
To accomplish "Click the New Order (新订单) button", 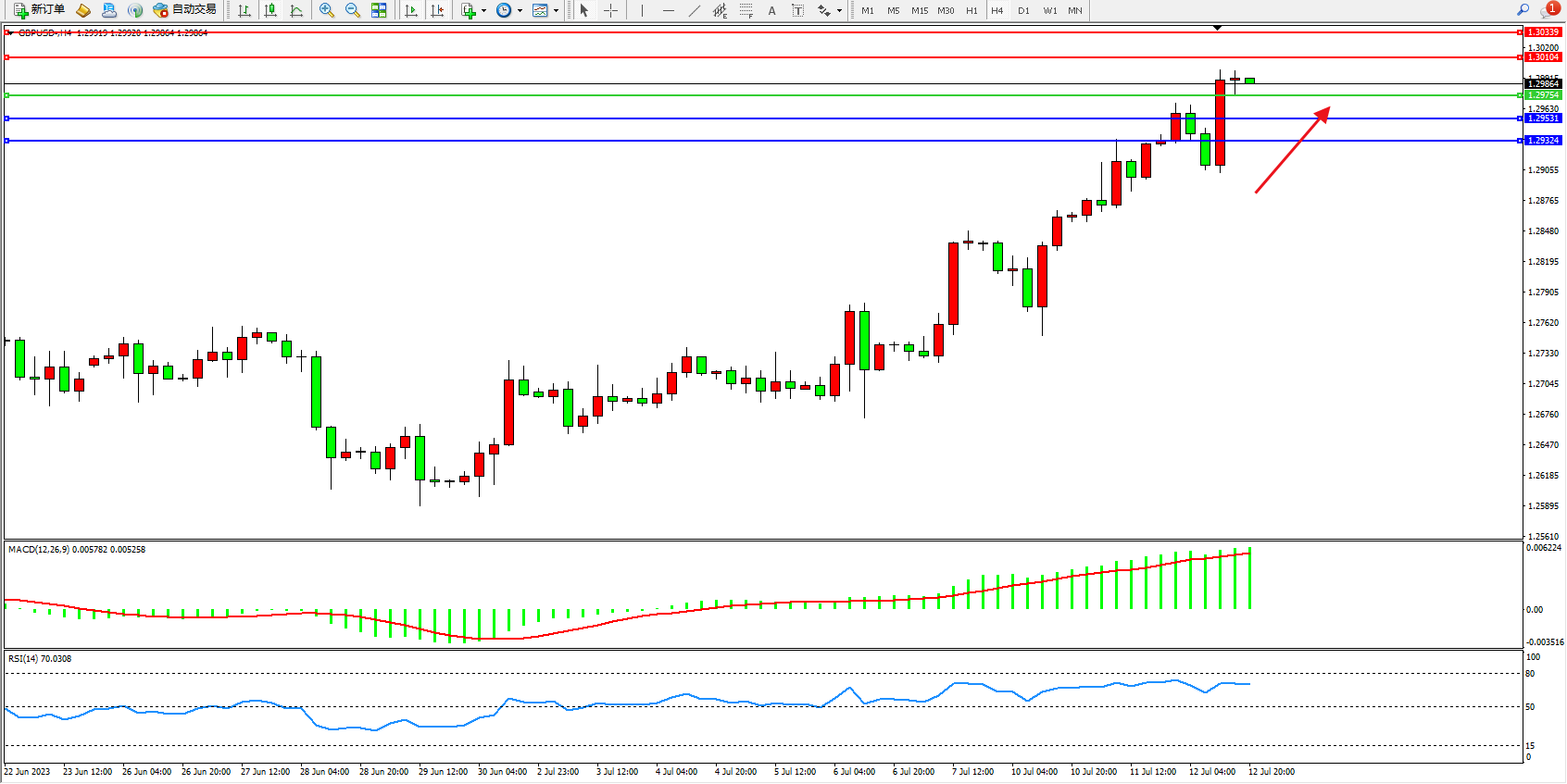I will click(39, 10).
